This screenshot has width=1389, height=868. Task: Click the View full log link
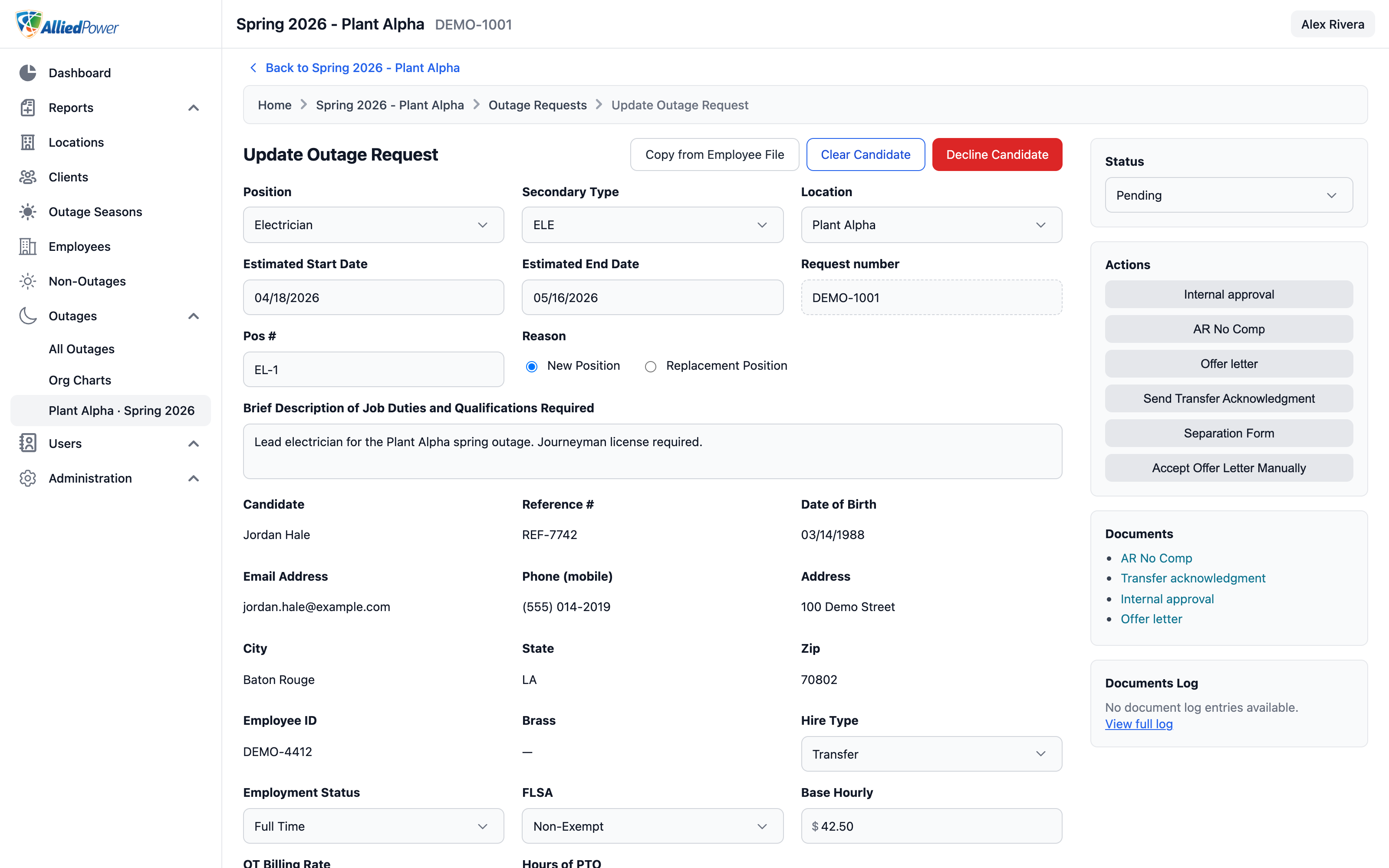coord(1139,724)
